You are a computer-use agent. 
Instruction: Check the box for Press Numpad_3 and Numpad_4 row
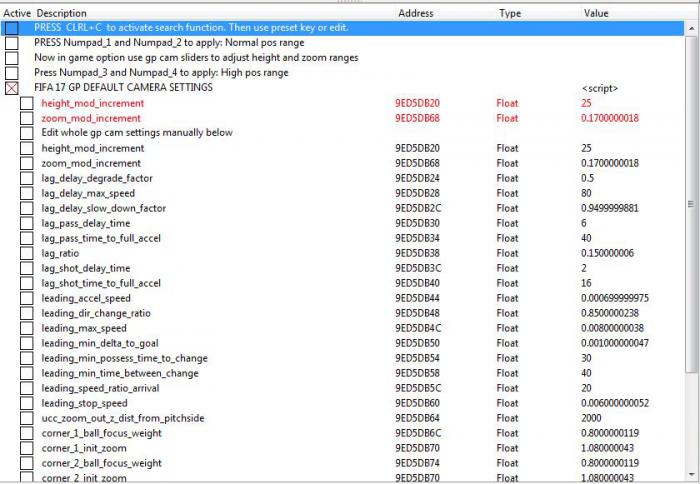pyautogui.click(x=12, y=73)
